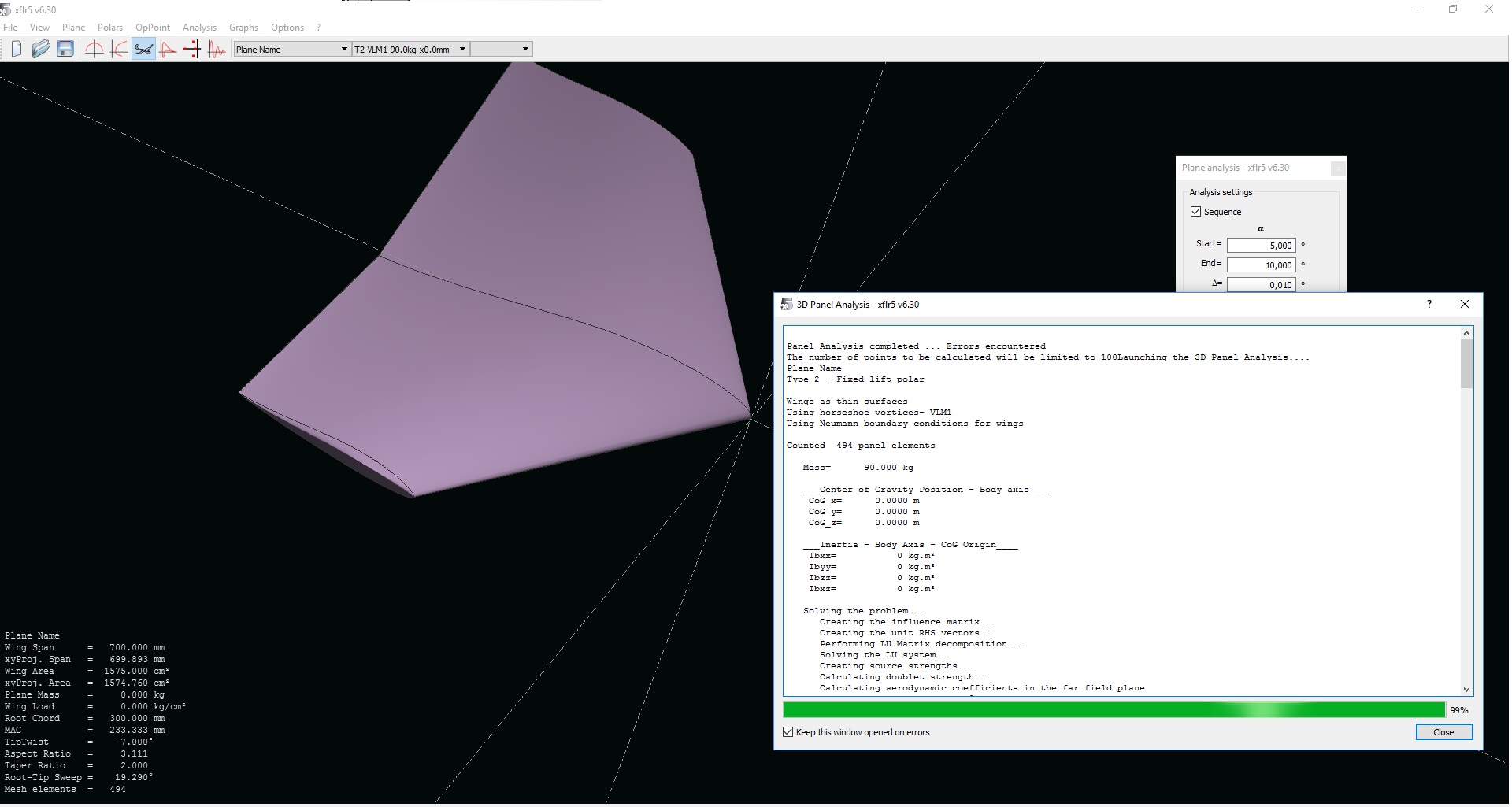Click the New Project icon
Viewport: 1512px width, 807px height.
17,50
